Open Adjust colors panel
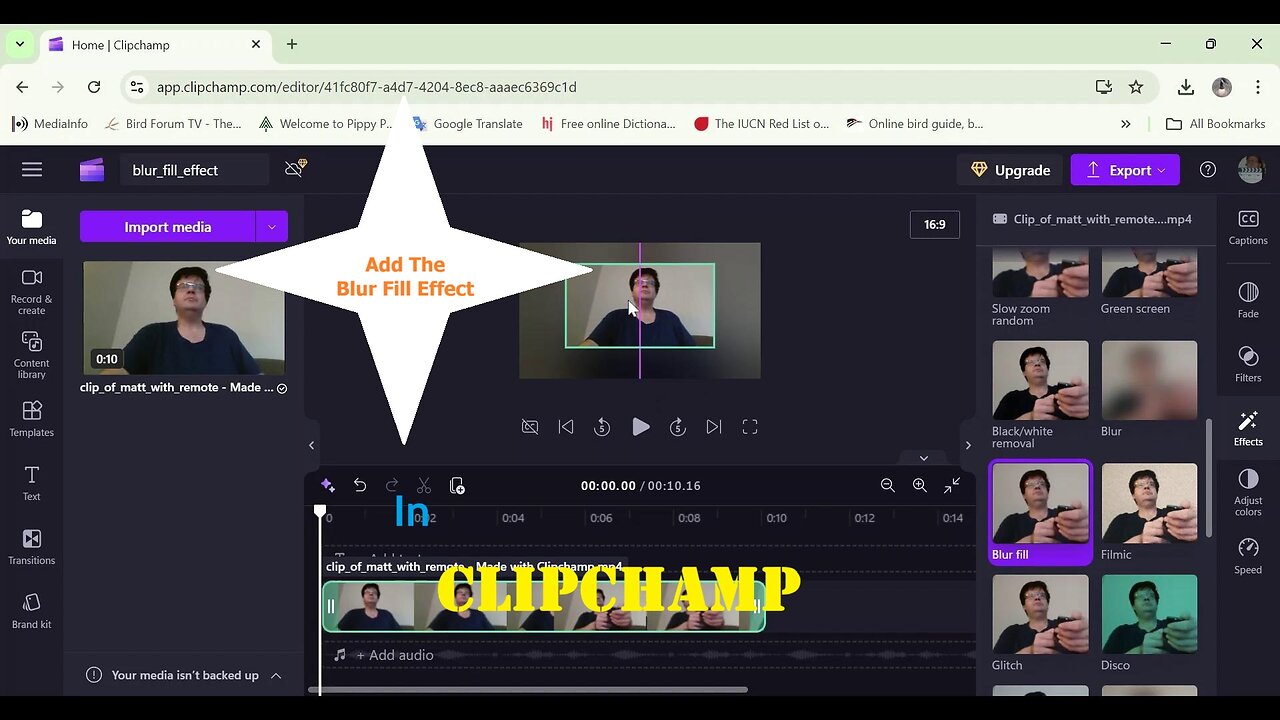Image resolution: width=1280 pixels, height=720 pixels. tap(1248, 493)
